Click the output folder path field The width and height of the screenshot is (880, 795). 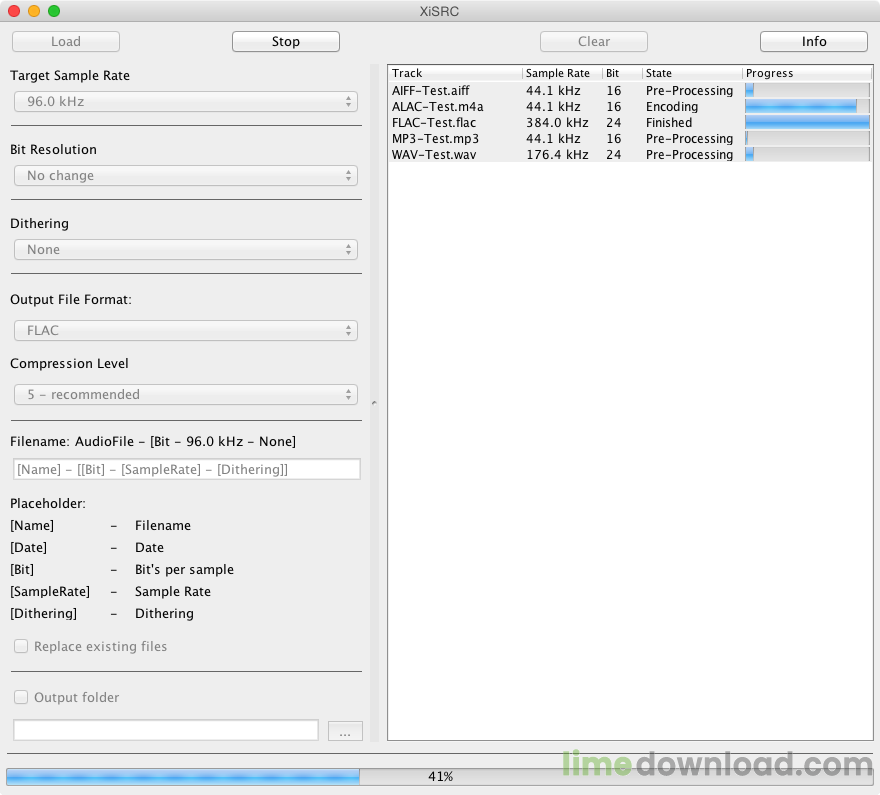pos(166,730)
